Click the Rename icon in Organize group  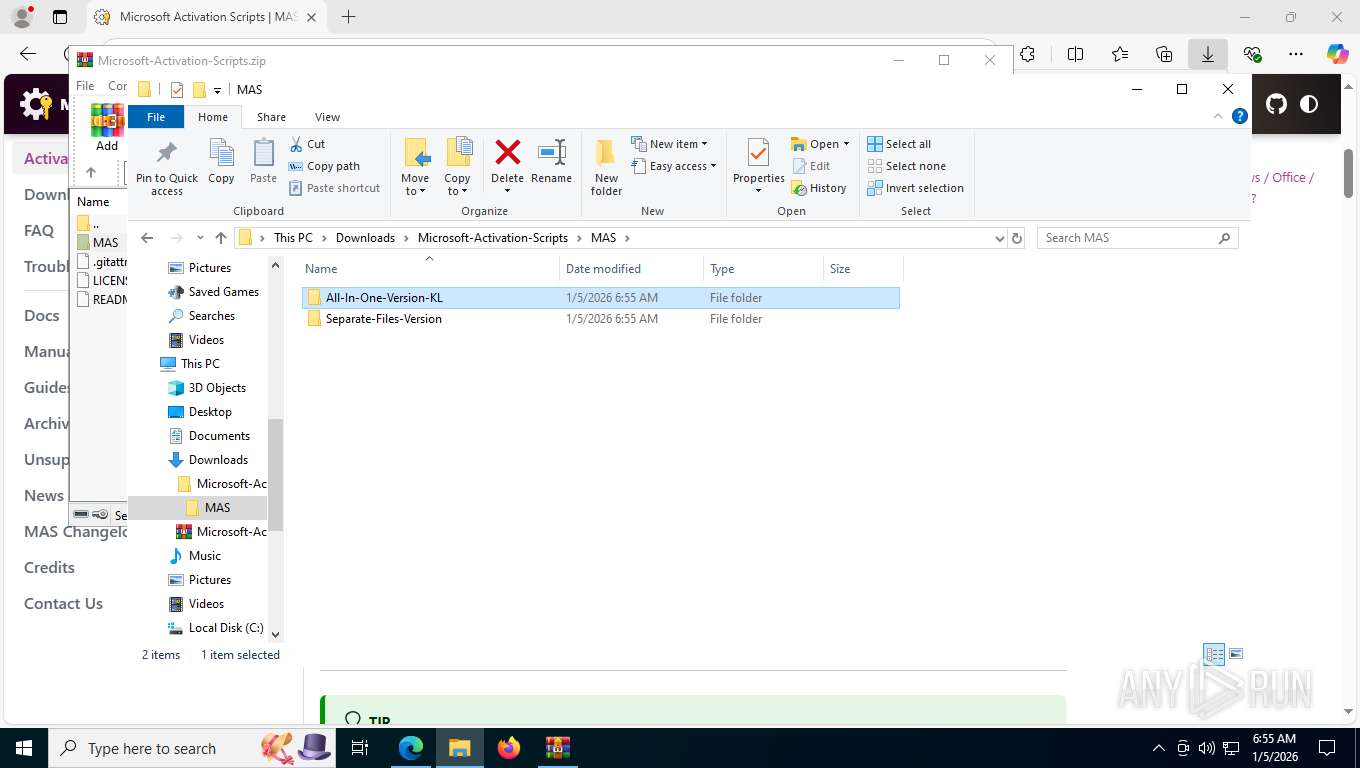[x=552, y=152]
